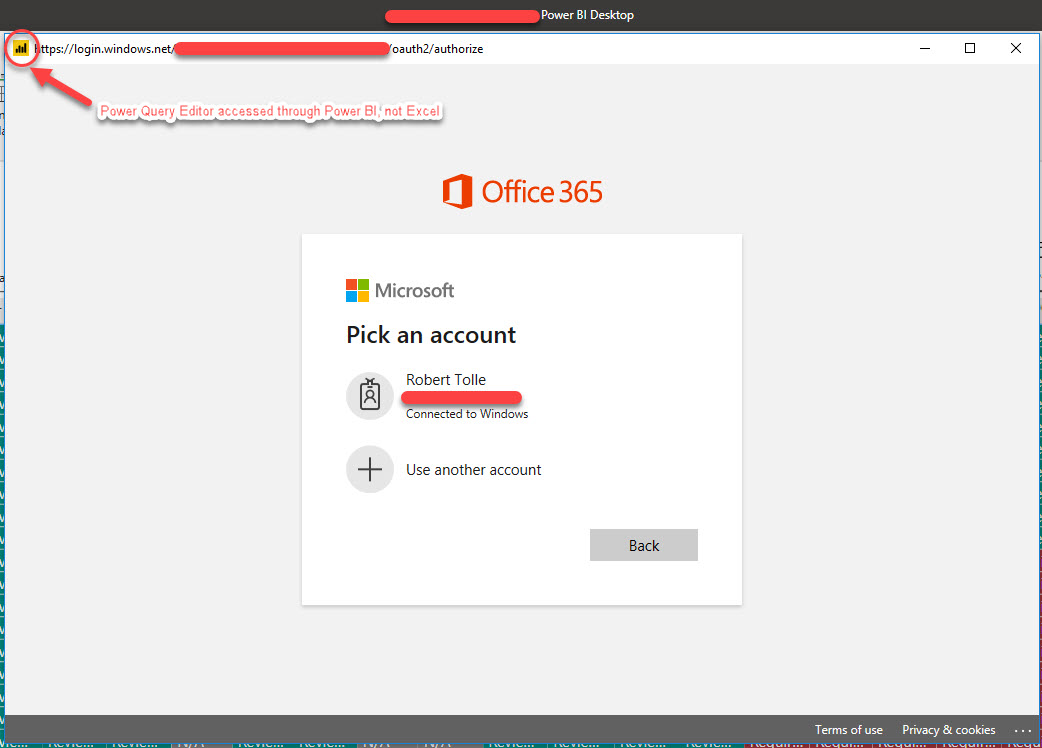
Task: Click the Robert Tolle badge icon
Action: click(370, 396)
